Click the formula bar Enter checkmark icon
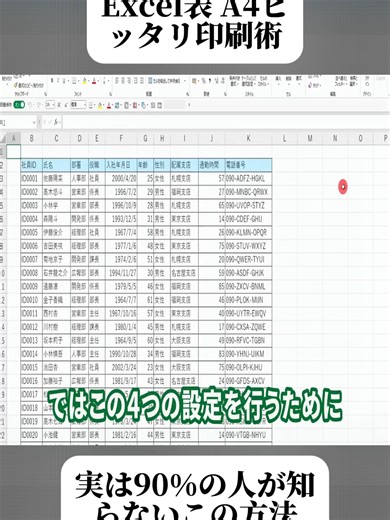Screen dimensions: 390x520 point(51,123)
